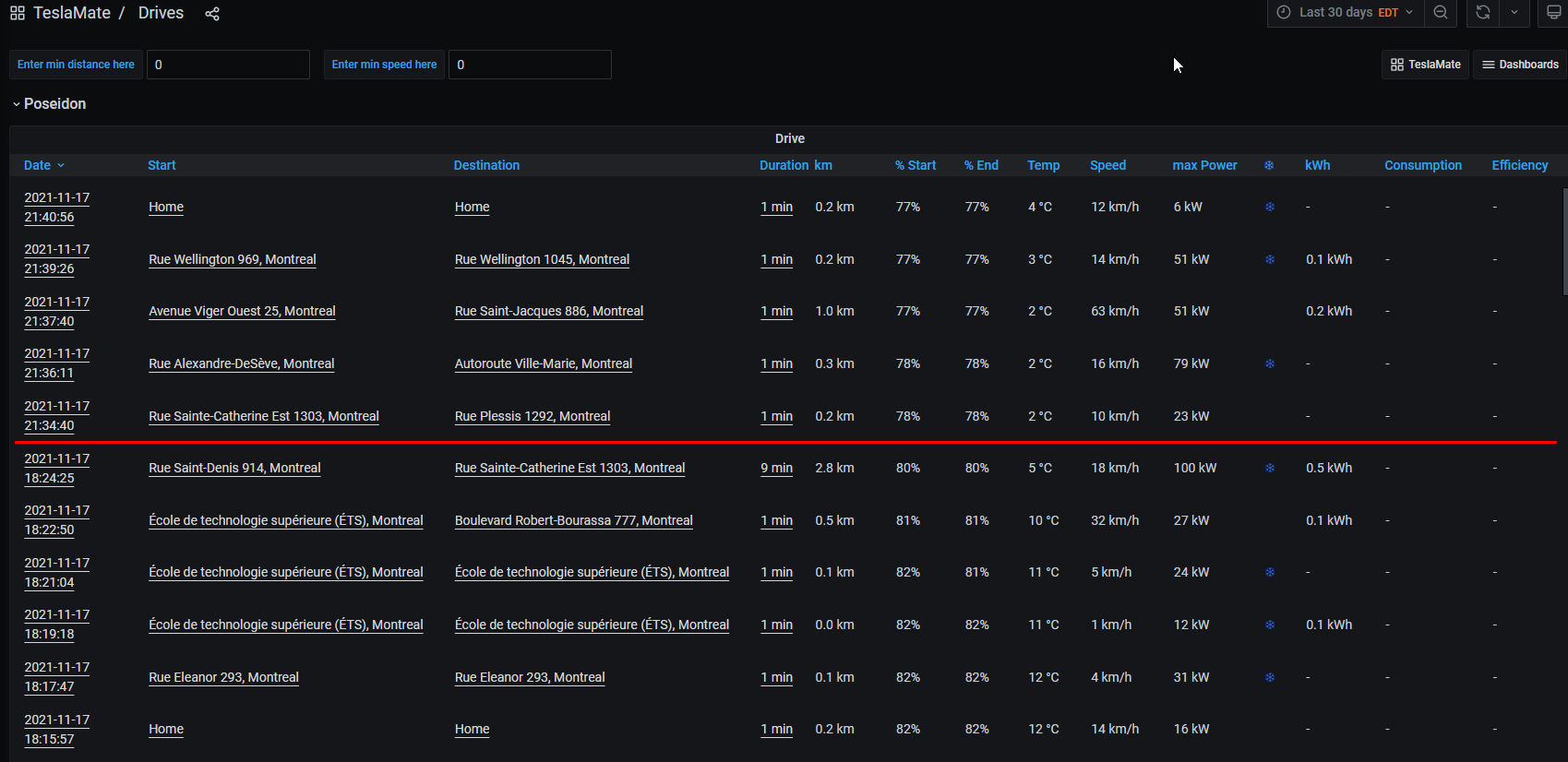Sort by the Consumption column header
The height and width of the screenshot is (762, 1568).
coord(1422,165)
